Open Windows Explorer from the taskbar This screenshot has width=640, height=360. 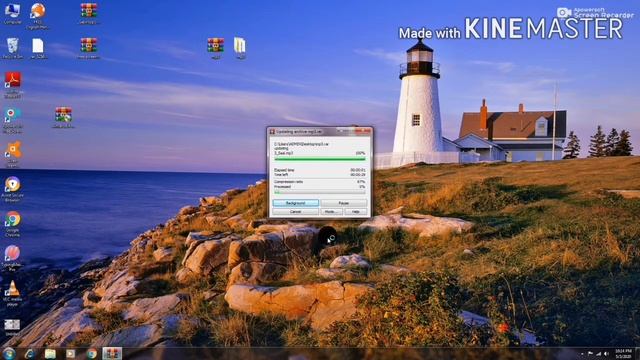click(x=50, y=353)
